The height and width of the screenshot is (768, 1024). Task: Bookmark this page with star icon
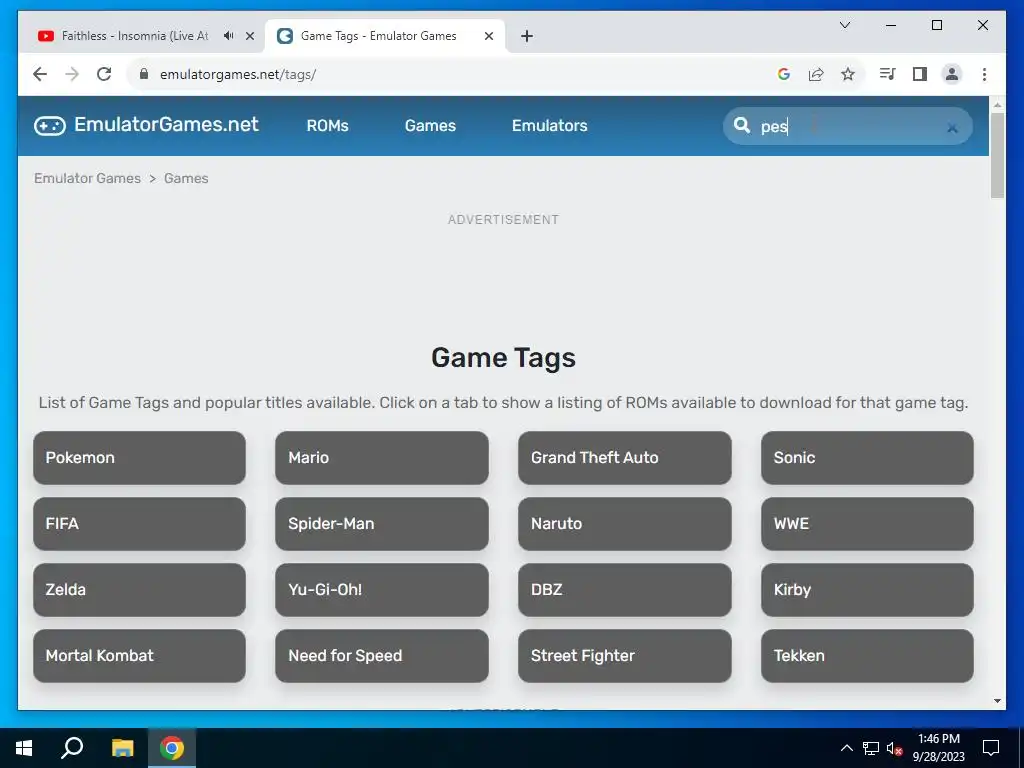(x=848, y=74)
